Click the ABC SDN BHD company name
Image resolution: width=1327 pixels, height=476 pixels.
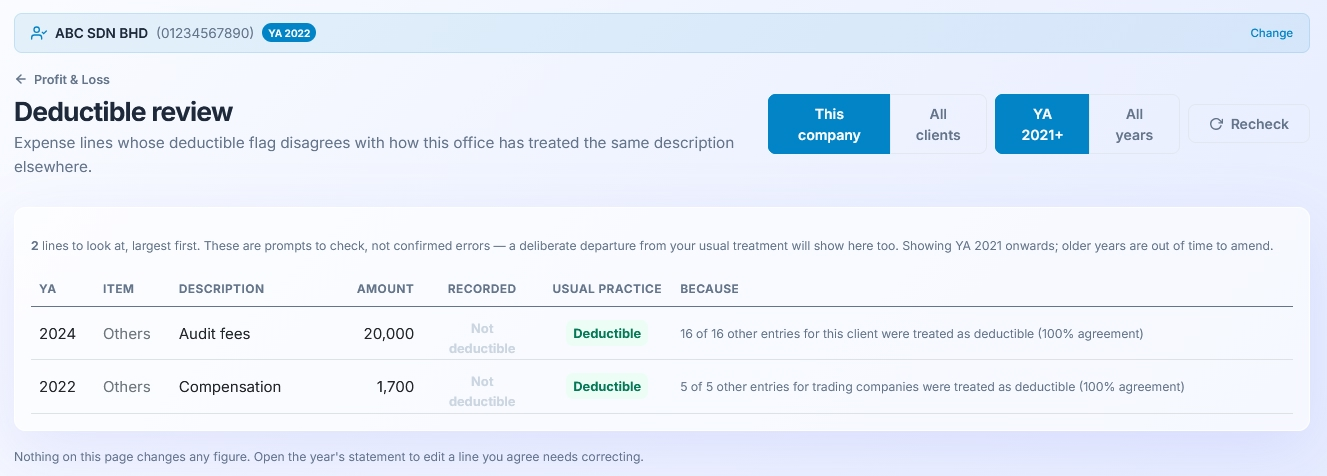[x=101, y=33]
